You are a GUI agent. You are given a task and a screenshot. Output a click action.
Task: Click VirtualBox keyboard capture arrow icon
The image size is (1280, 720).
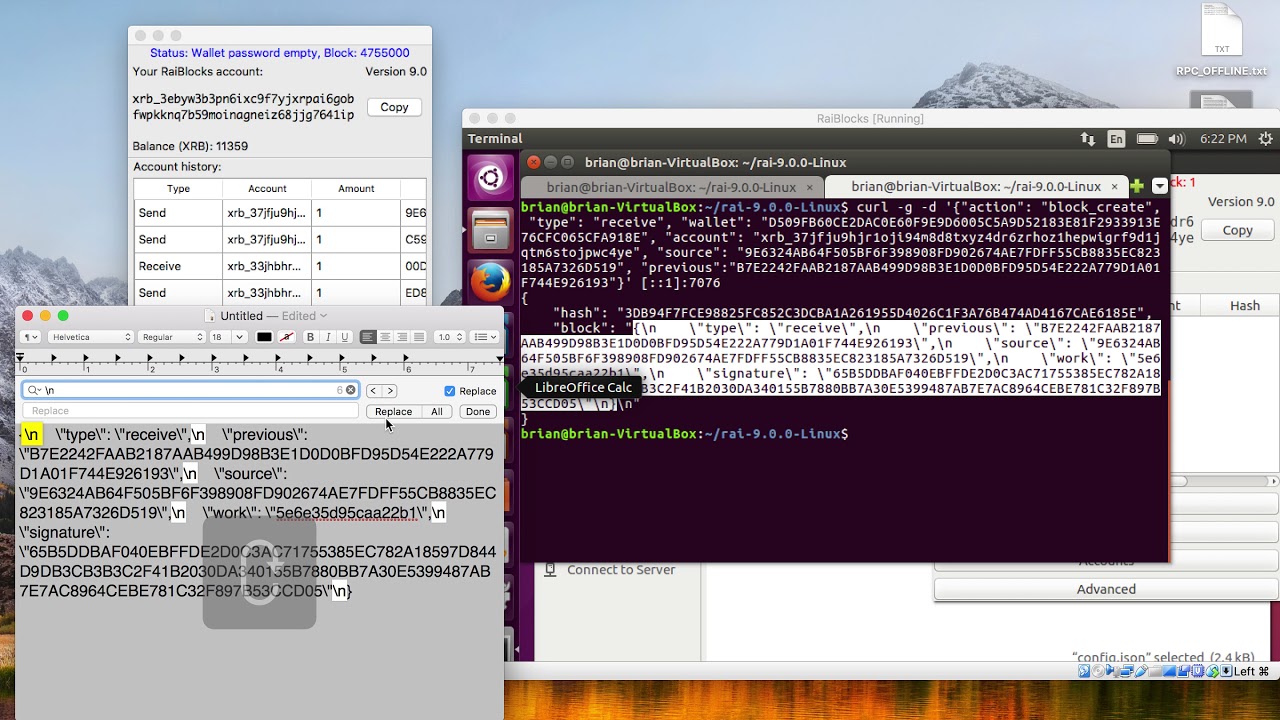click(1225, 671)
